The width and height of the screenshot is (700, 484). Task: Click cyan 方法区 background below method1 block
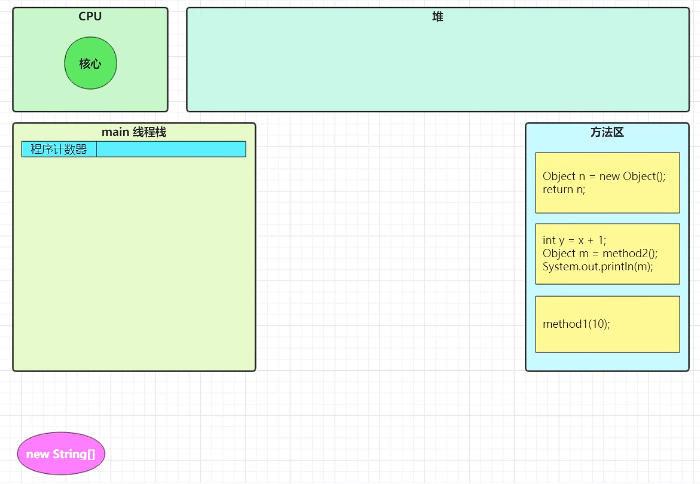click(607, 362)
